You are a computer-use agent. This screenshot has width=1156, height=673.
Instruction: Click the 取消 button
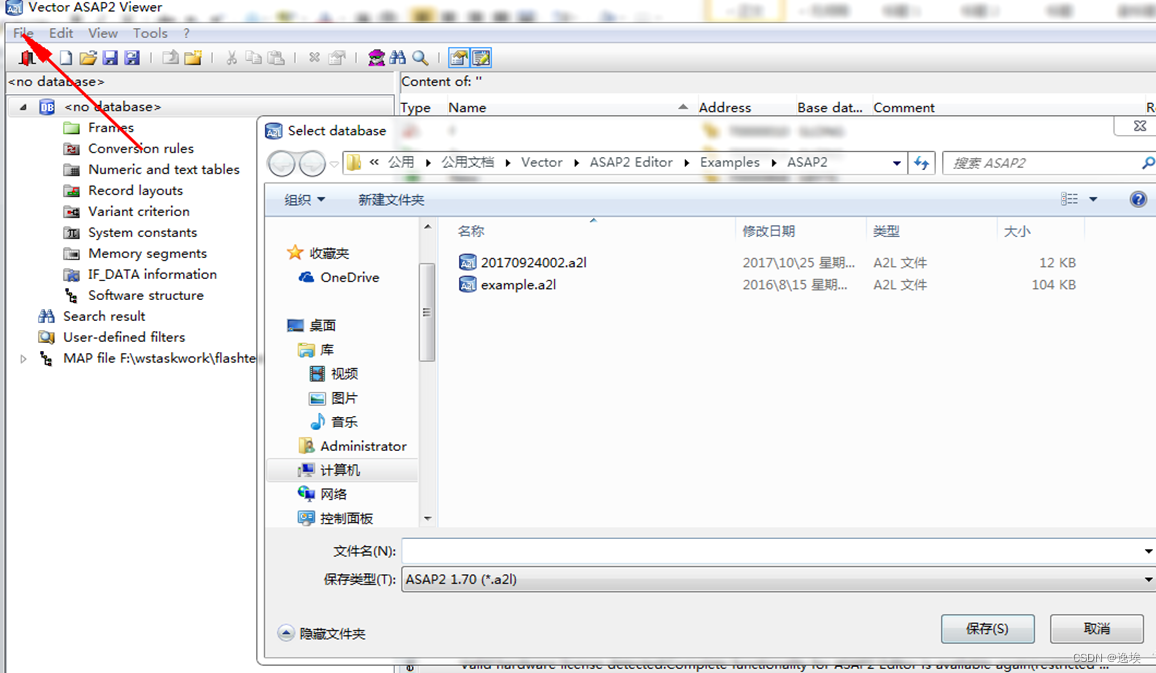tap(1096, 629)
